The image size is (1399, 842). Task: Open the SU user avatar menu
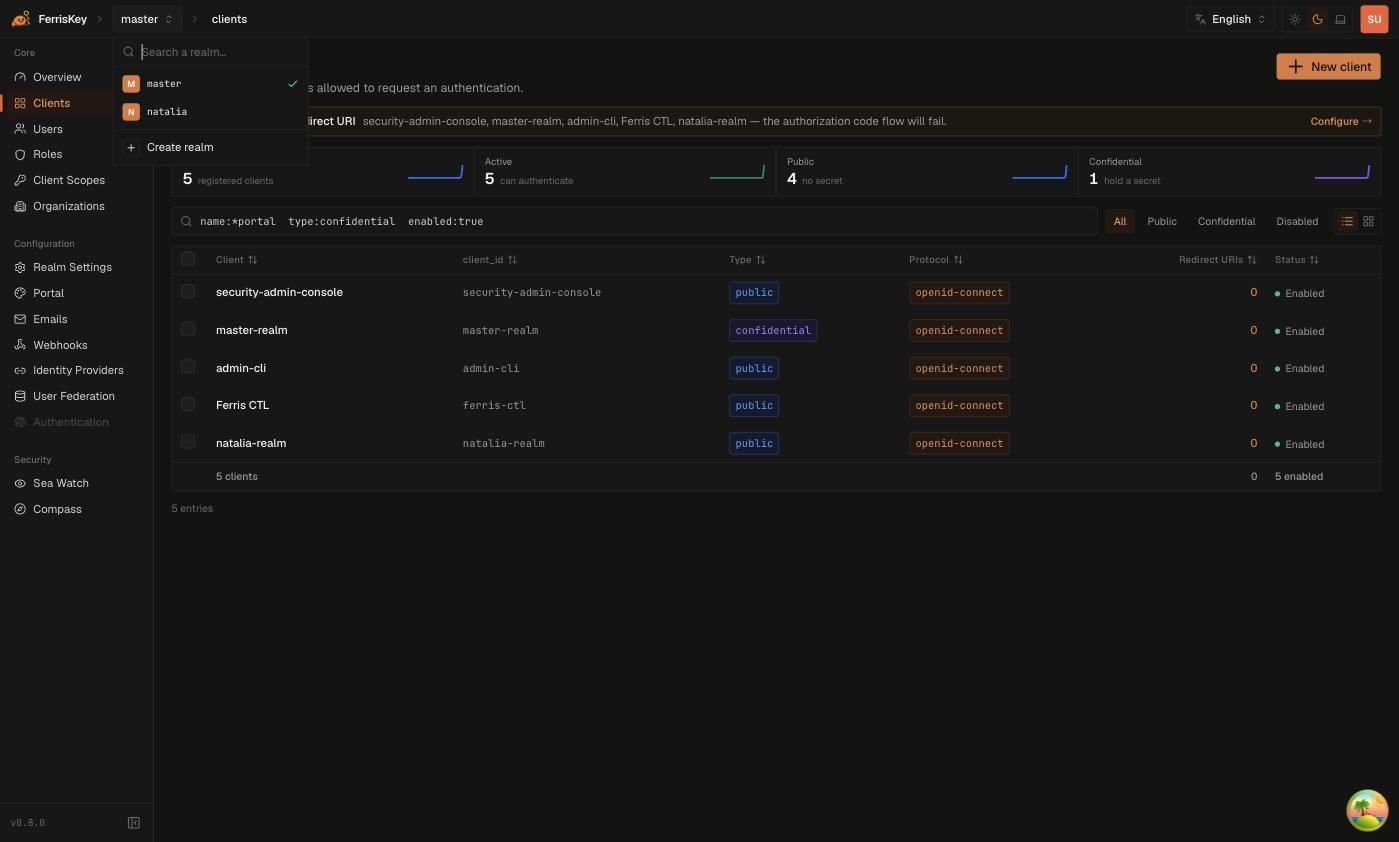click(x=1374, y=19)
